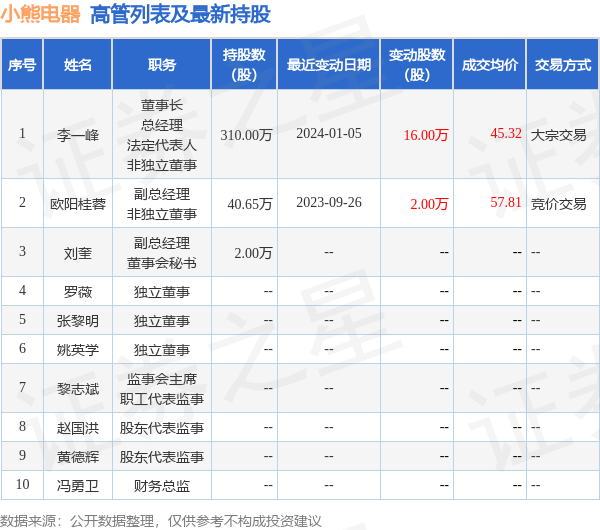
Task: Click the 职务 column header
Action: pyautogui.click(x=162, y=65)
